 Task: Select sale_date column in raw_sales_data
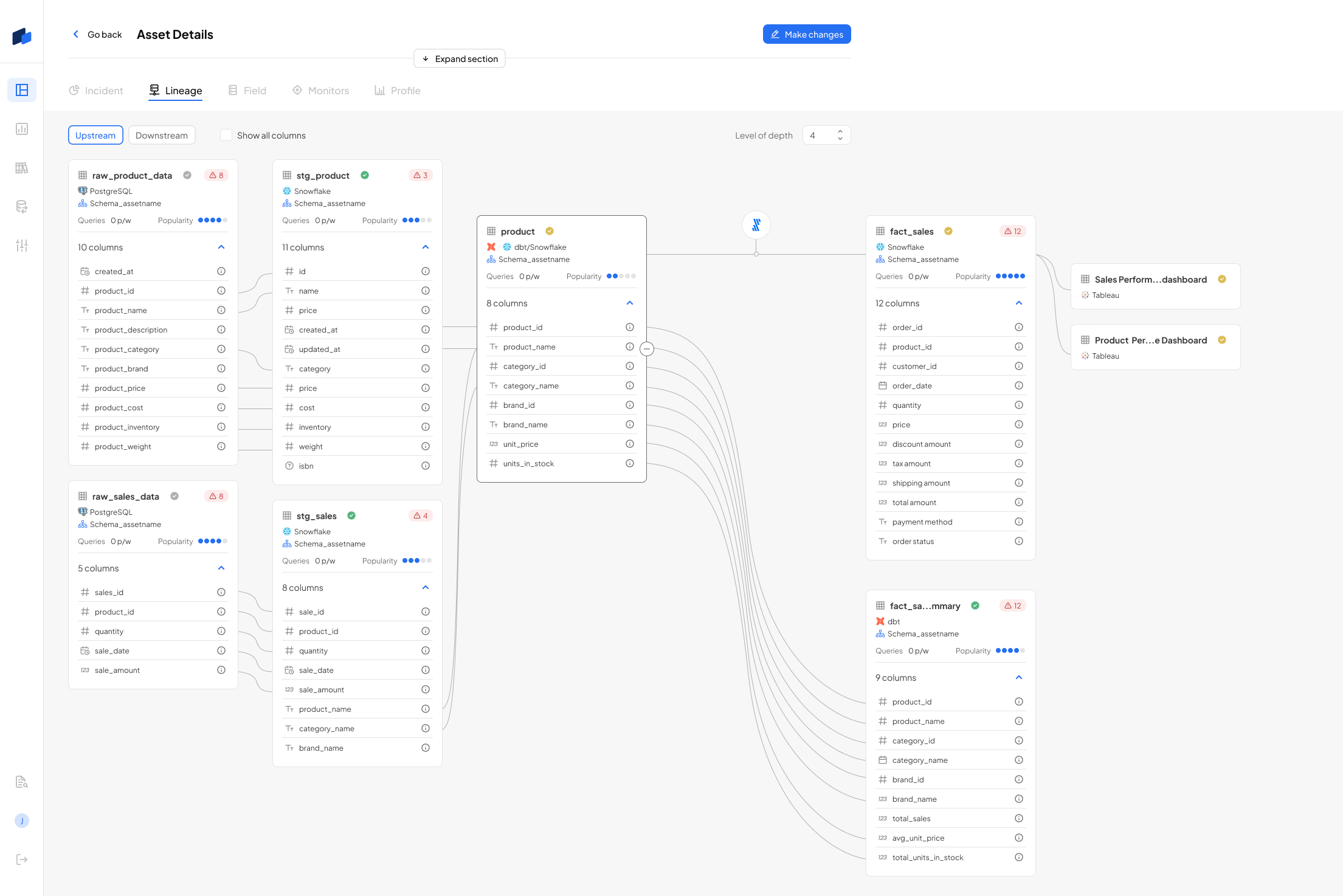pyautogui.click(x=153, y=650)
